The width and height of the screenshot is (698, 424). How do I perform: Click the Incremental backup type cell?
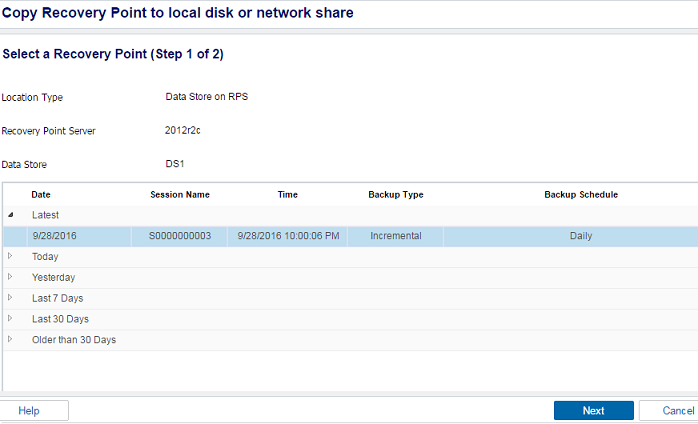point(396,236)
